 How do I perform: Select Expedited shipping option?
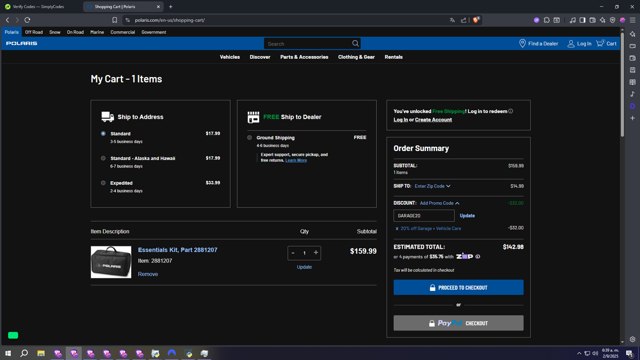coord(103,183)
